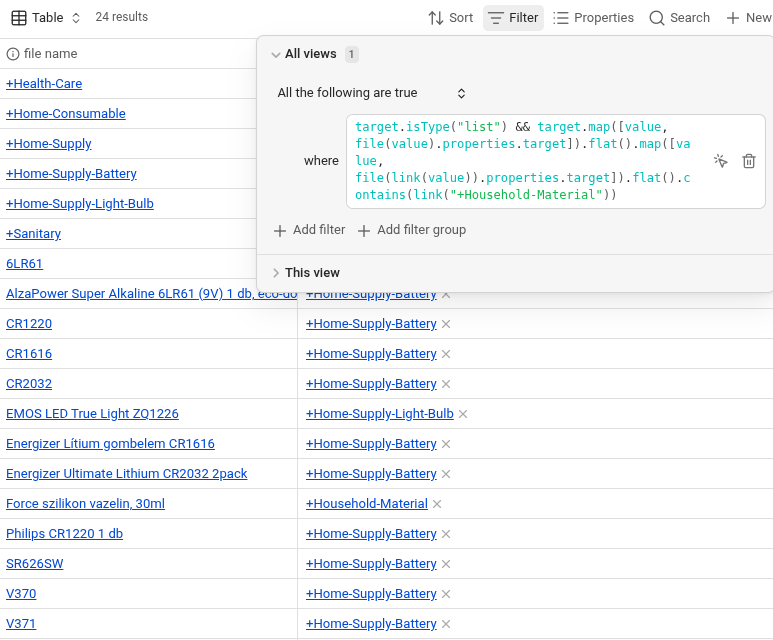Viewport: 773px width, 640px height.
Task: Open the +Health-Care file link
Action: coord(44,84)
